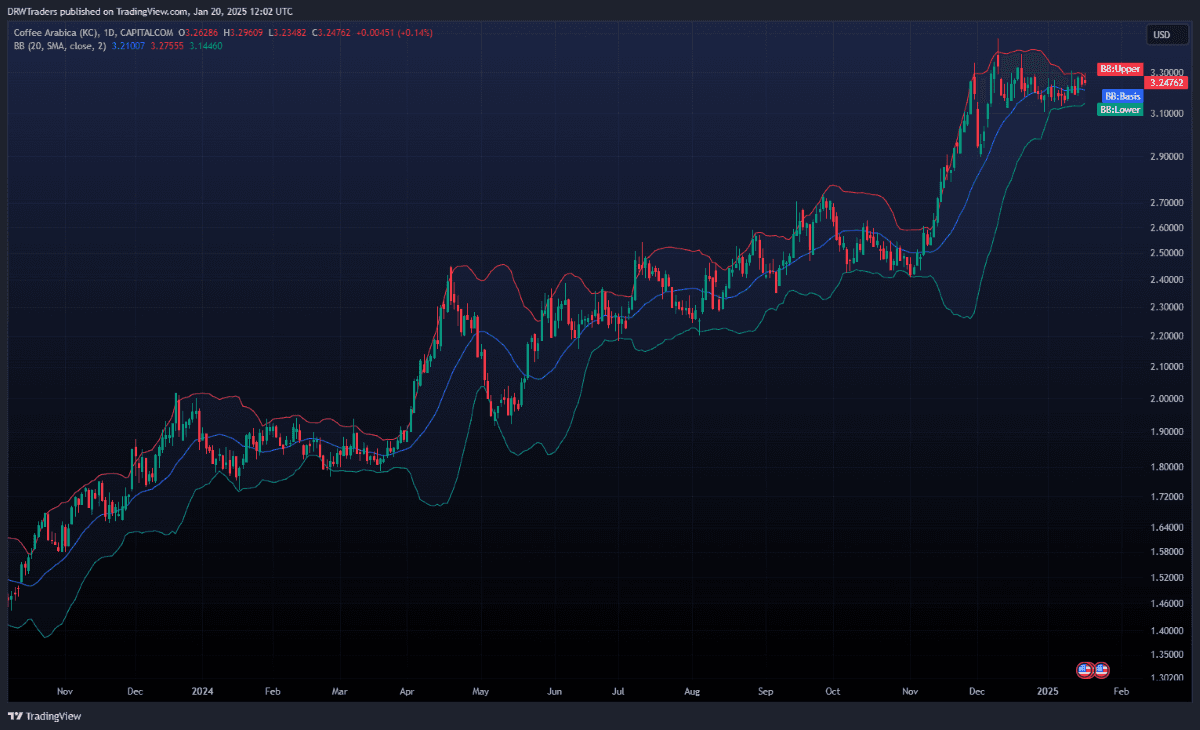Click the TradingView logo in bottom corner
This screenshot has width=1200, height=730.
coord(44,716)
